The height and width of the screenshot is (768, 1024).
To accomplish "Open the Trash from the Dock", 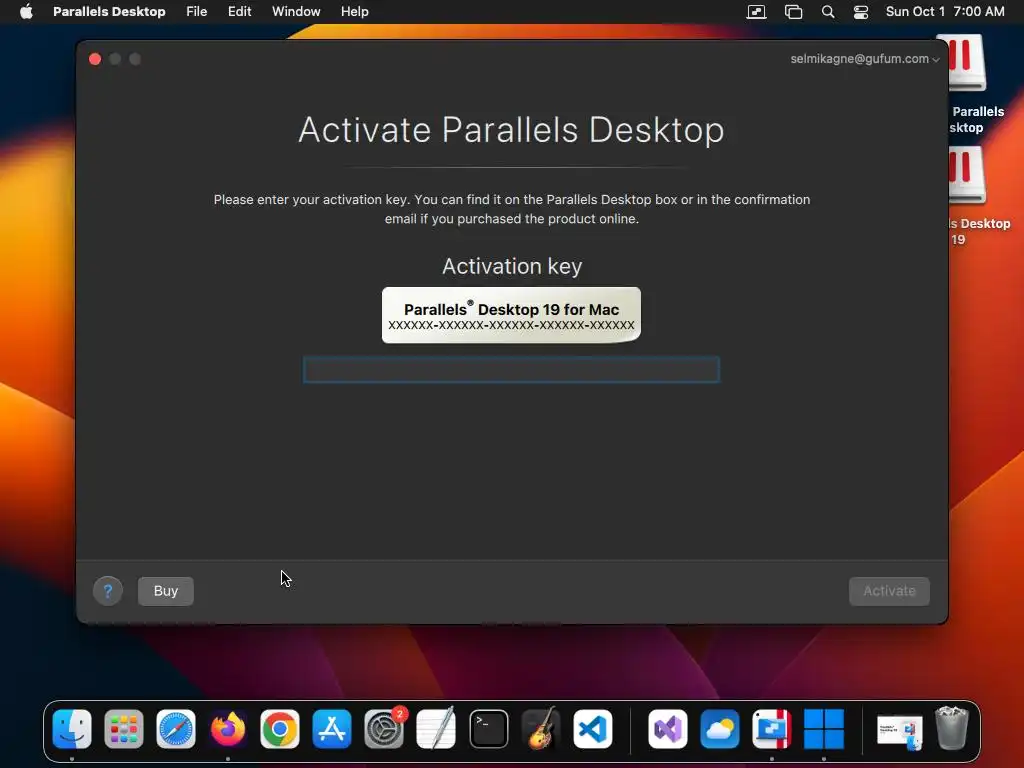I will 952,729.
